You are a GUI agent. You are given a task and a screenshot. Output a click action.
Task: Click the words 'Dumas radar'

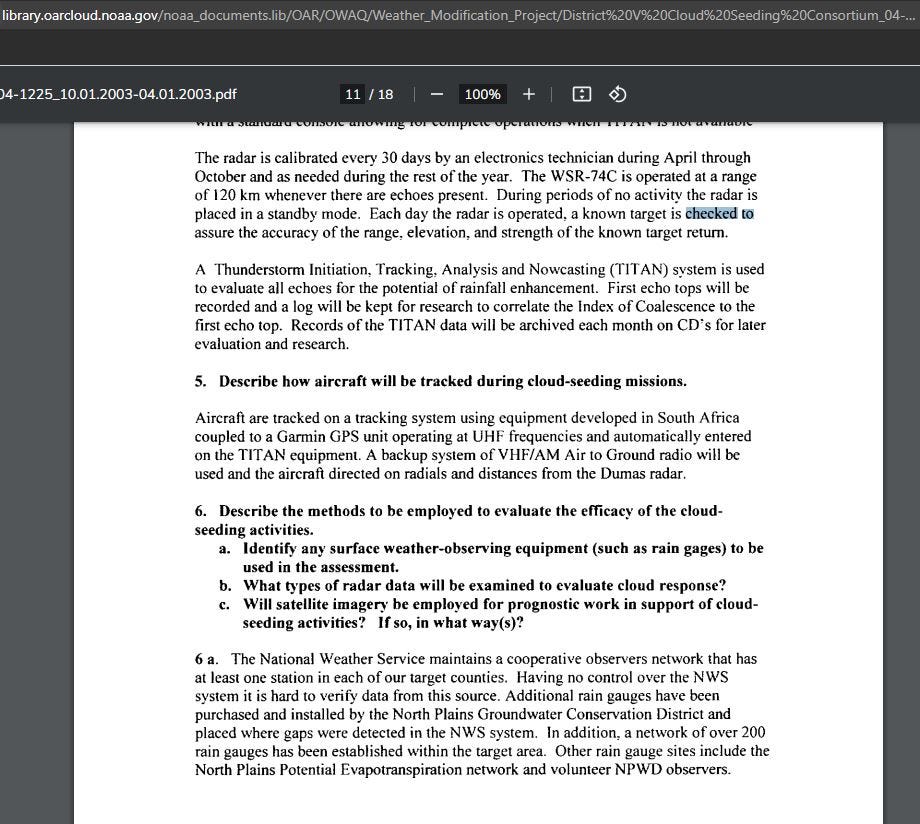[x=642, y=474]
